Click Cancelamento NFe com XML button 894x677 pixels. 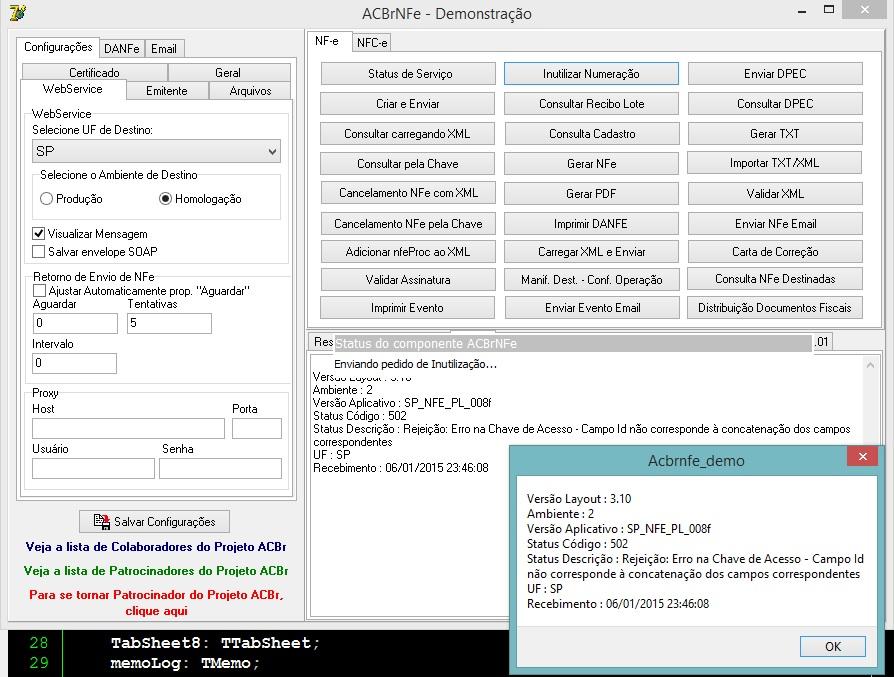pyautogui.click(x=408, y=193)
